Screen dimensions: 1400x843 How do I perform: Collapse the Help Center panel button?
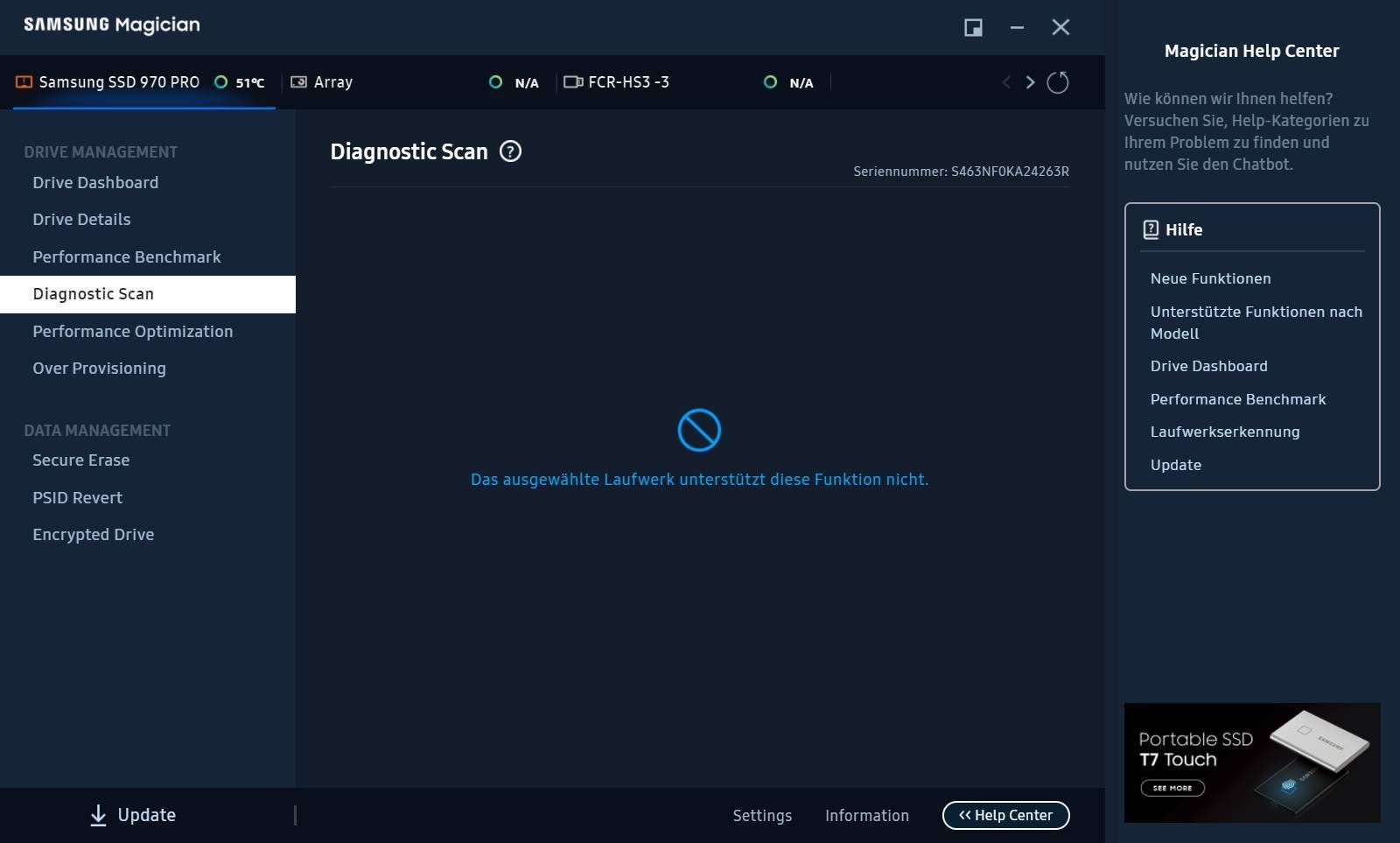(x=1005, y=815)
